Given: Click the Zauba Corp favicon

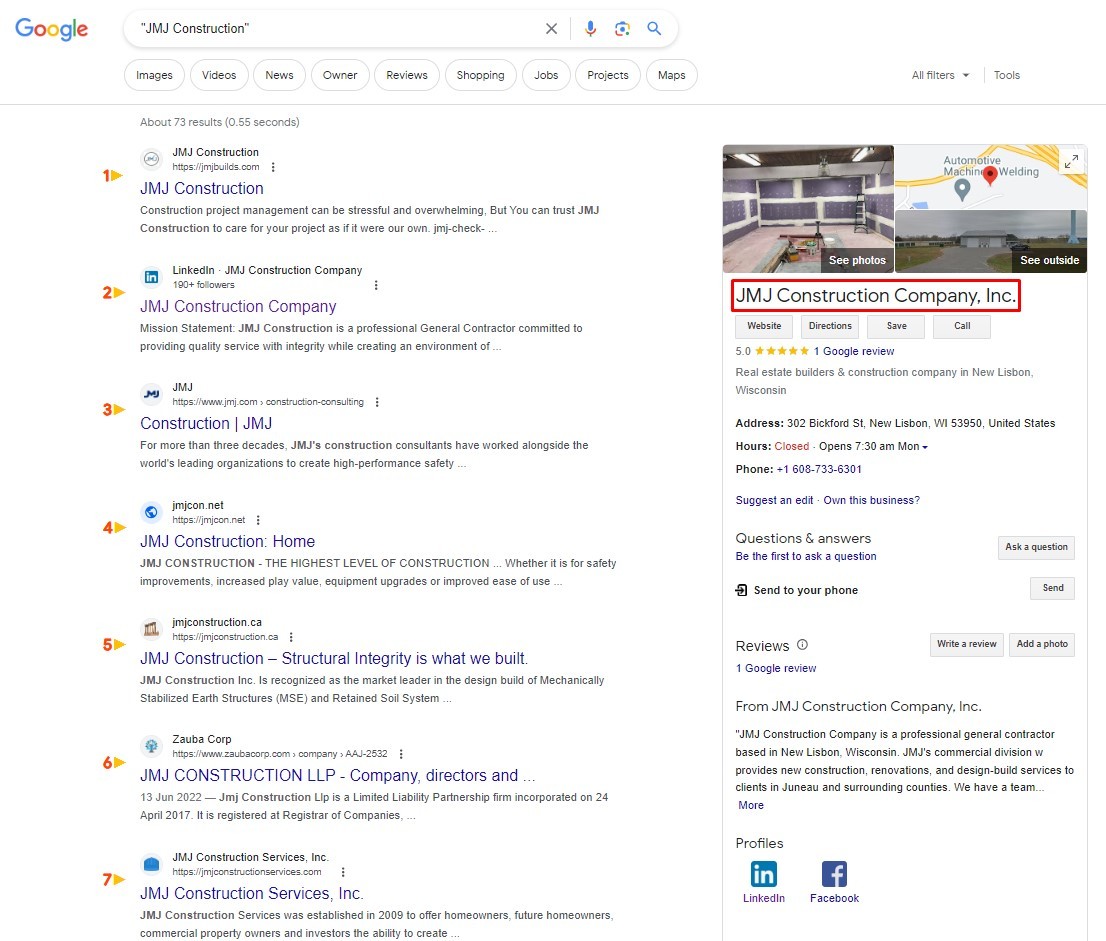Looking at the screenshot, I should click(152, 746).
